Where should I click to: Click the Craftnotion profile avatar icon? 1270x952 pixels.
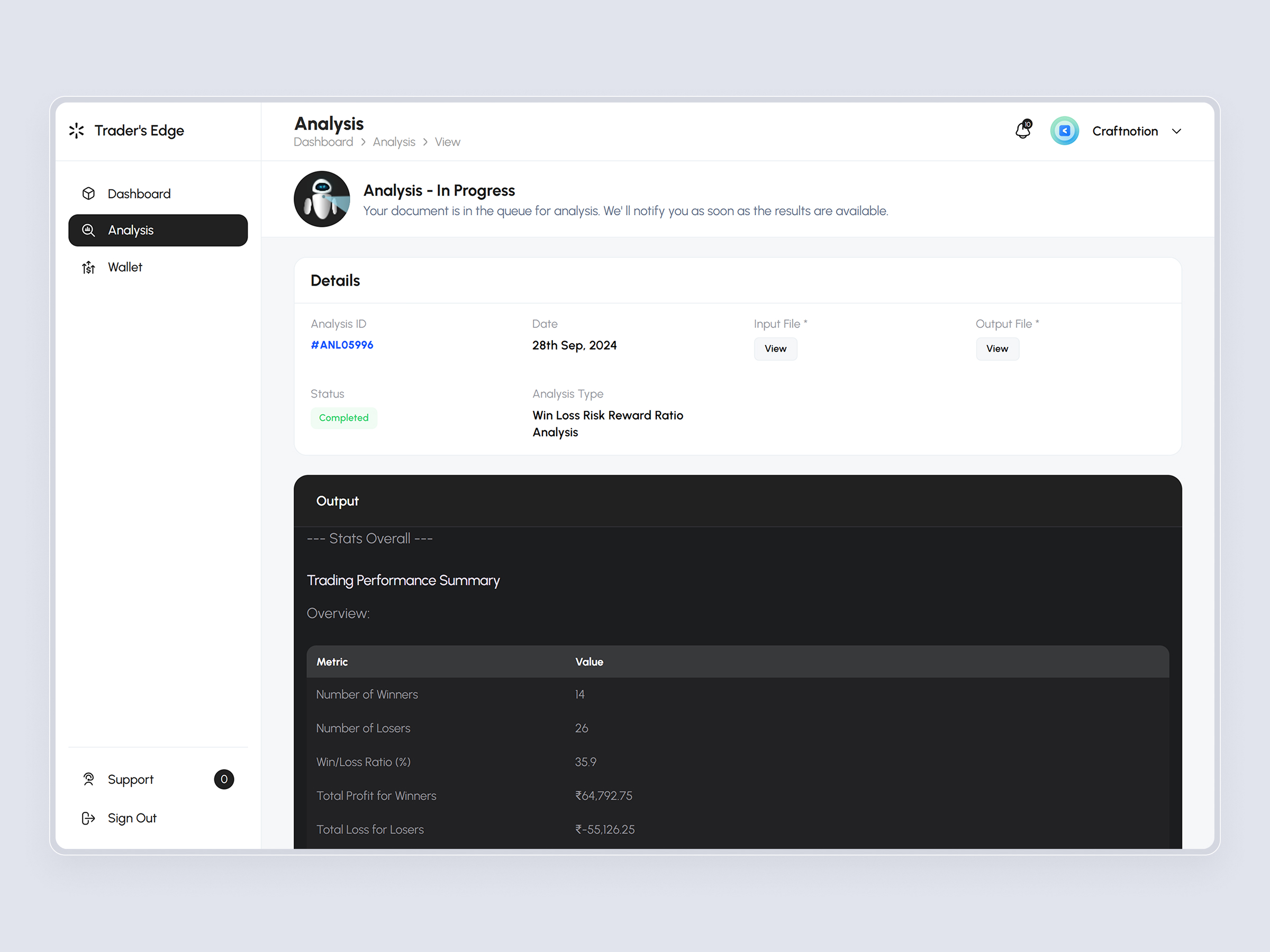click(1065, 131)
